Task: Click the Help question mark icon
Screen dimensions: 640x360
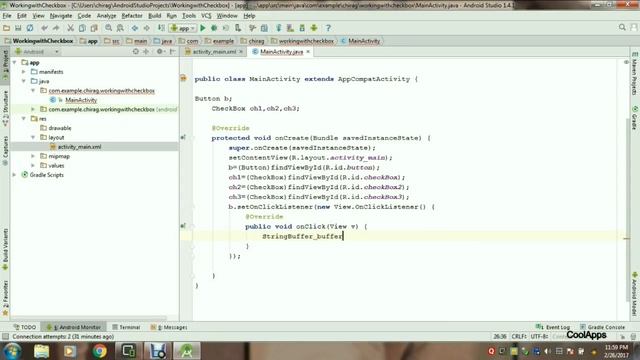Action: point(328,28)
